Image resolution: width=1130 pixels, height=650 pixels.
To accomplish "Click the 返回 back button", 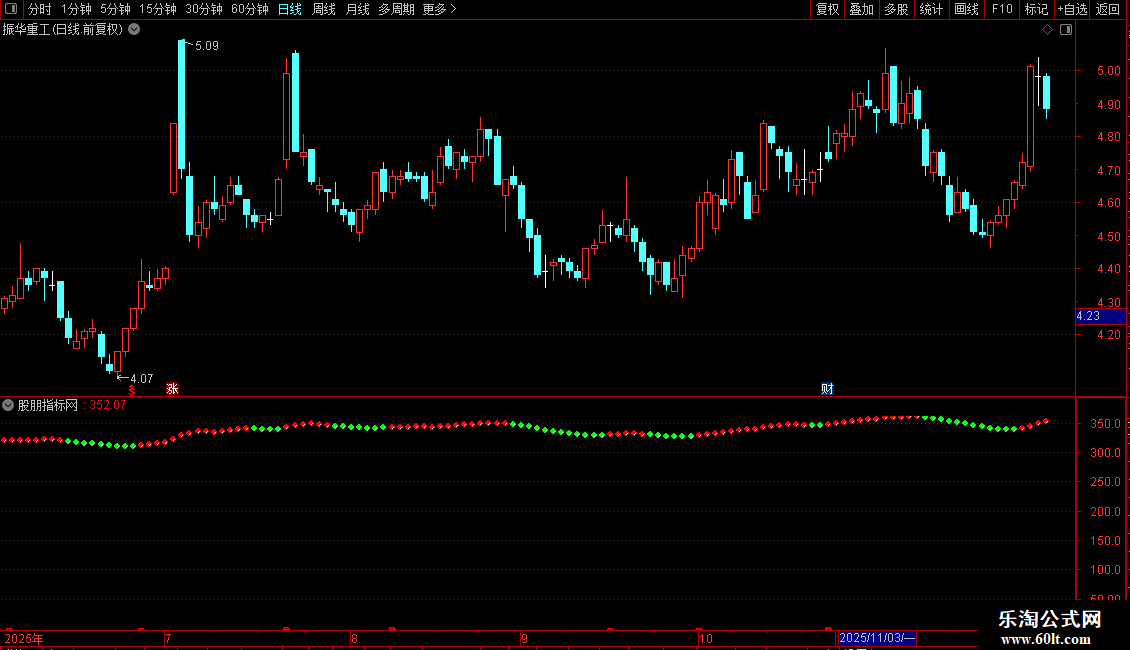I will click(1108, 9).
